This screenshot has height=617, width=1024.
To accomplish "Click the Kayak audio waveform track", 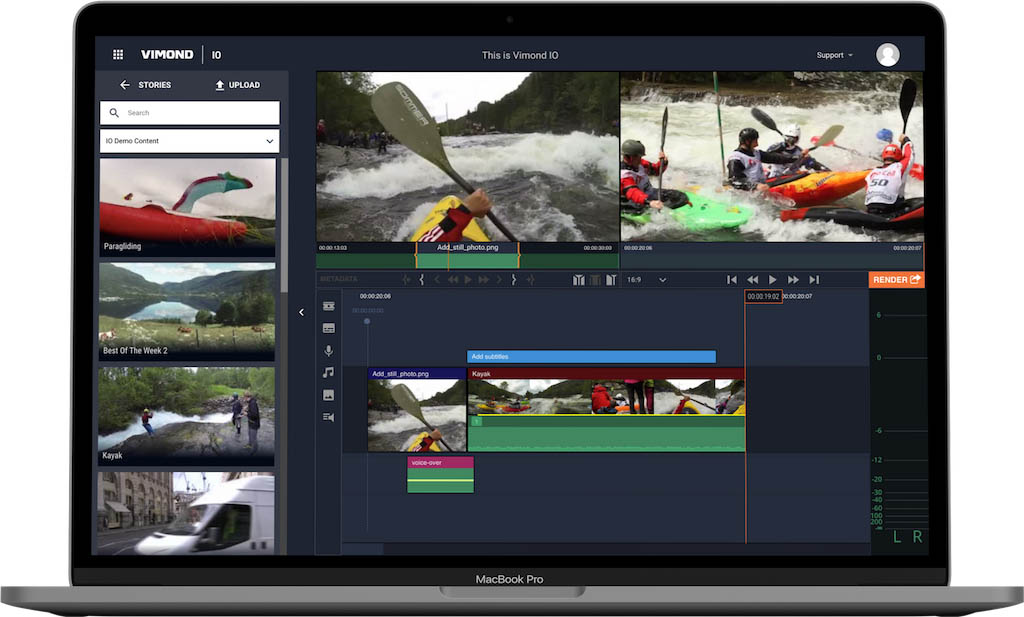I will pyautogui.click(x=606, y=434).
